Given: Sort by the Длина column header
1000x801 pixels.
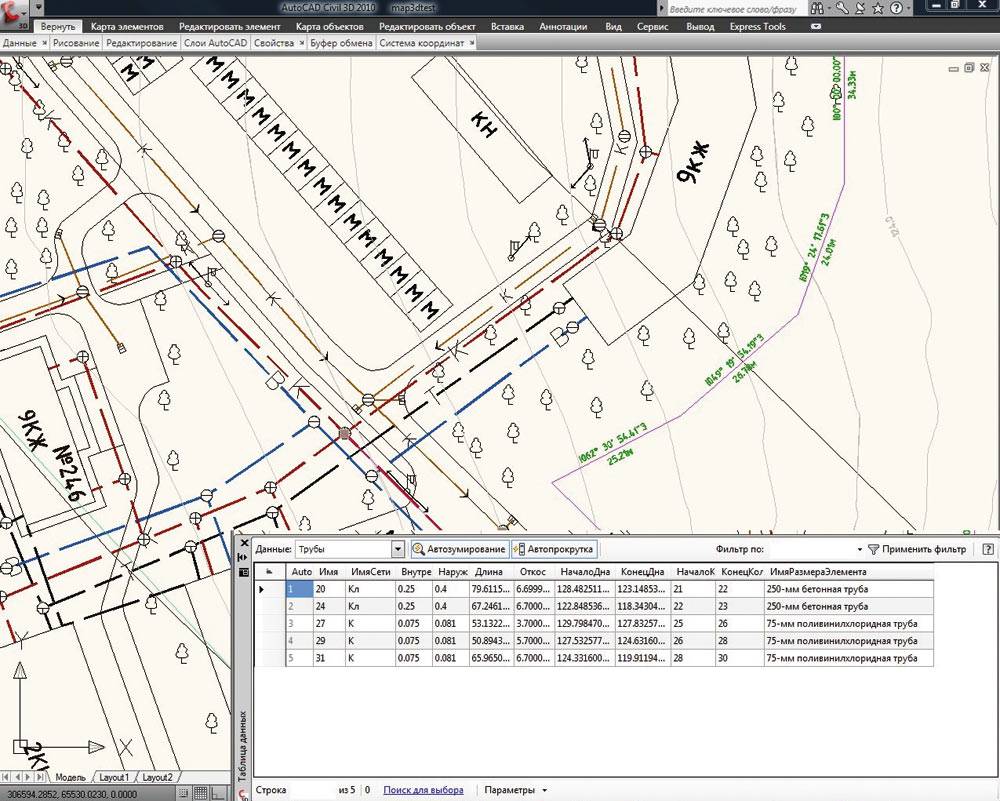Looking at the screenshot, I should click(x=491, y=572).
